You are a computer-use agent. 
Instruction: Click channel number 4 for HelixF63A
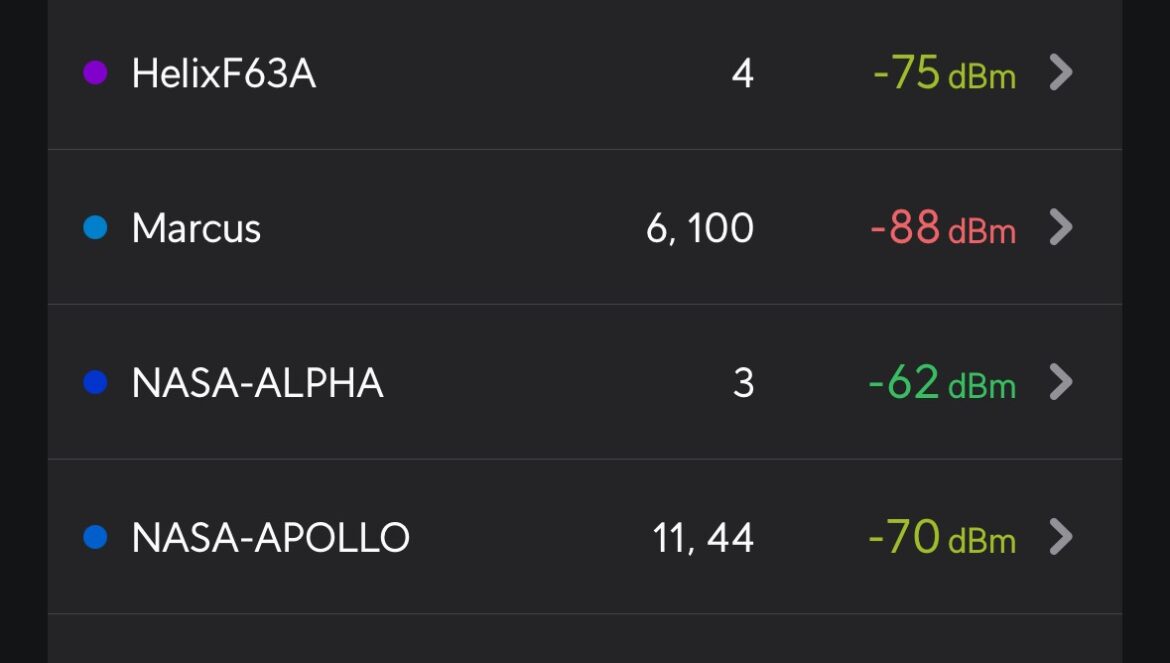(742, 74)
